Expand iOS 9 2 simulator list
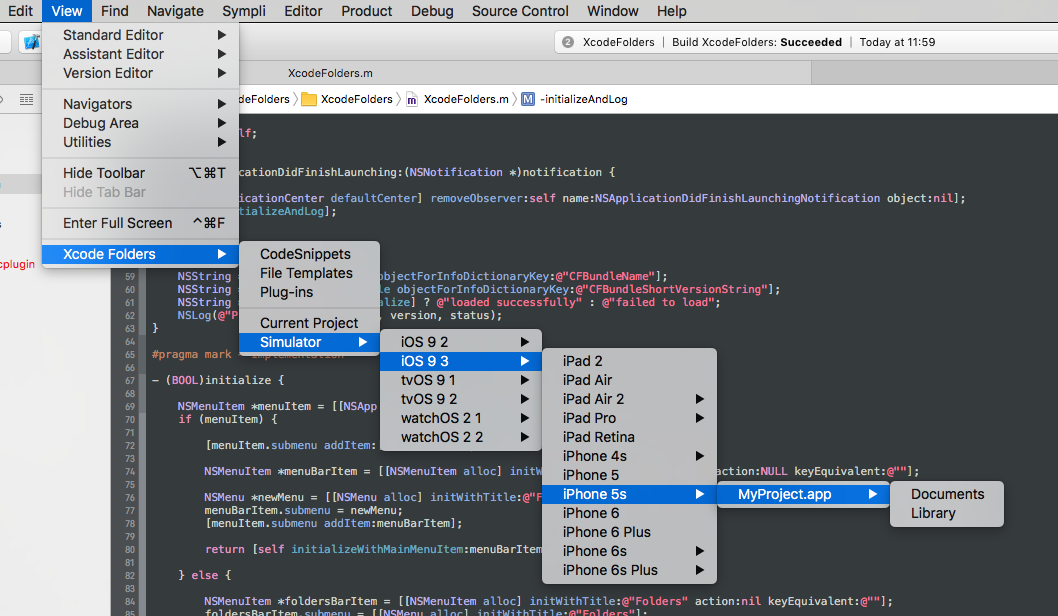The width and height of the screenshot is (1058, 616). [x=461, y=341]
